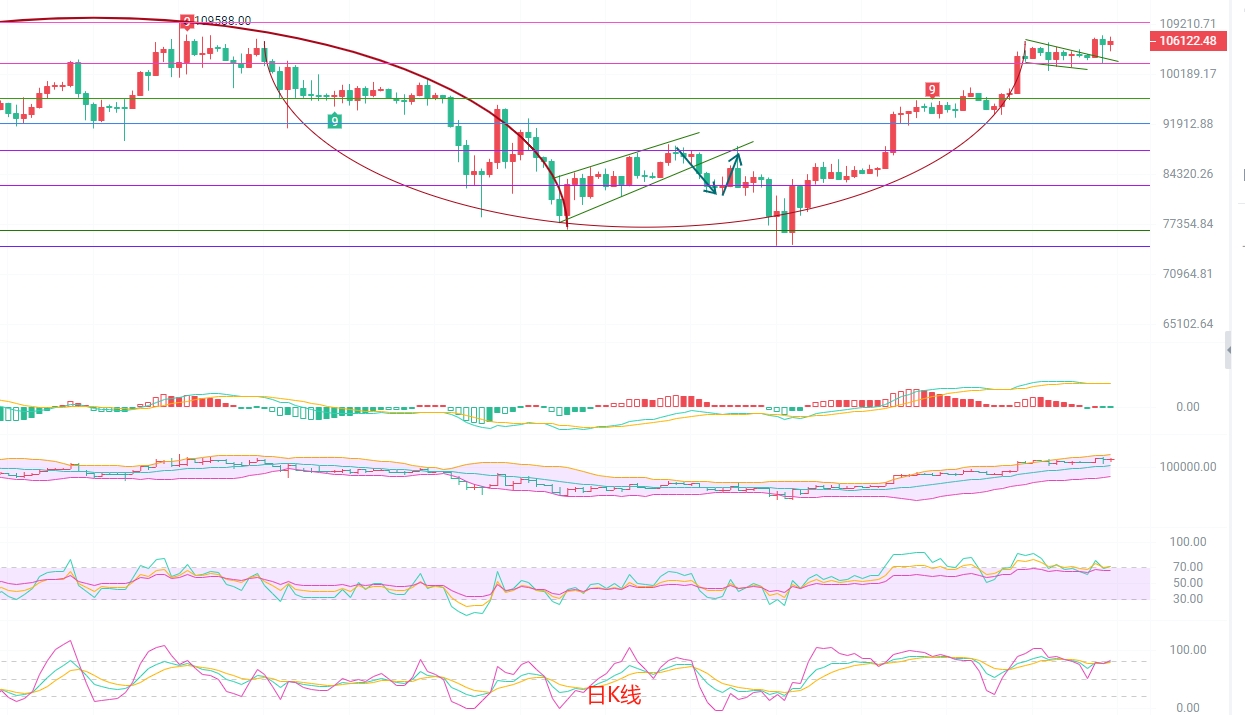Viewport: 1245px width, 715px height.
Task: Click the 70964.81 price axis label
Action: click(x=1188, y=274)
